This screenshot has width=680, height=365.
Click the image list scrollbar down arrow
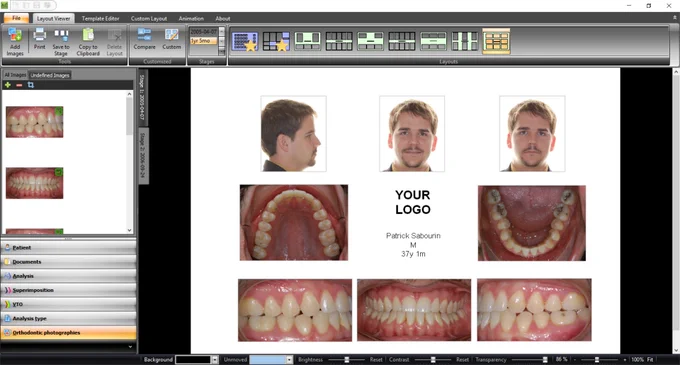129,231
